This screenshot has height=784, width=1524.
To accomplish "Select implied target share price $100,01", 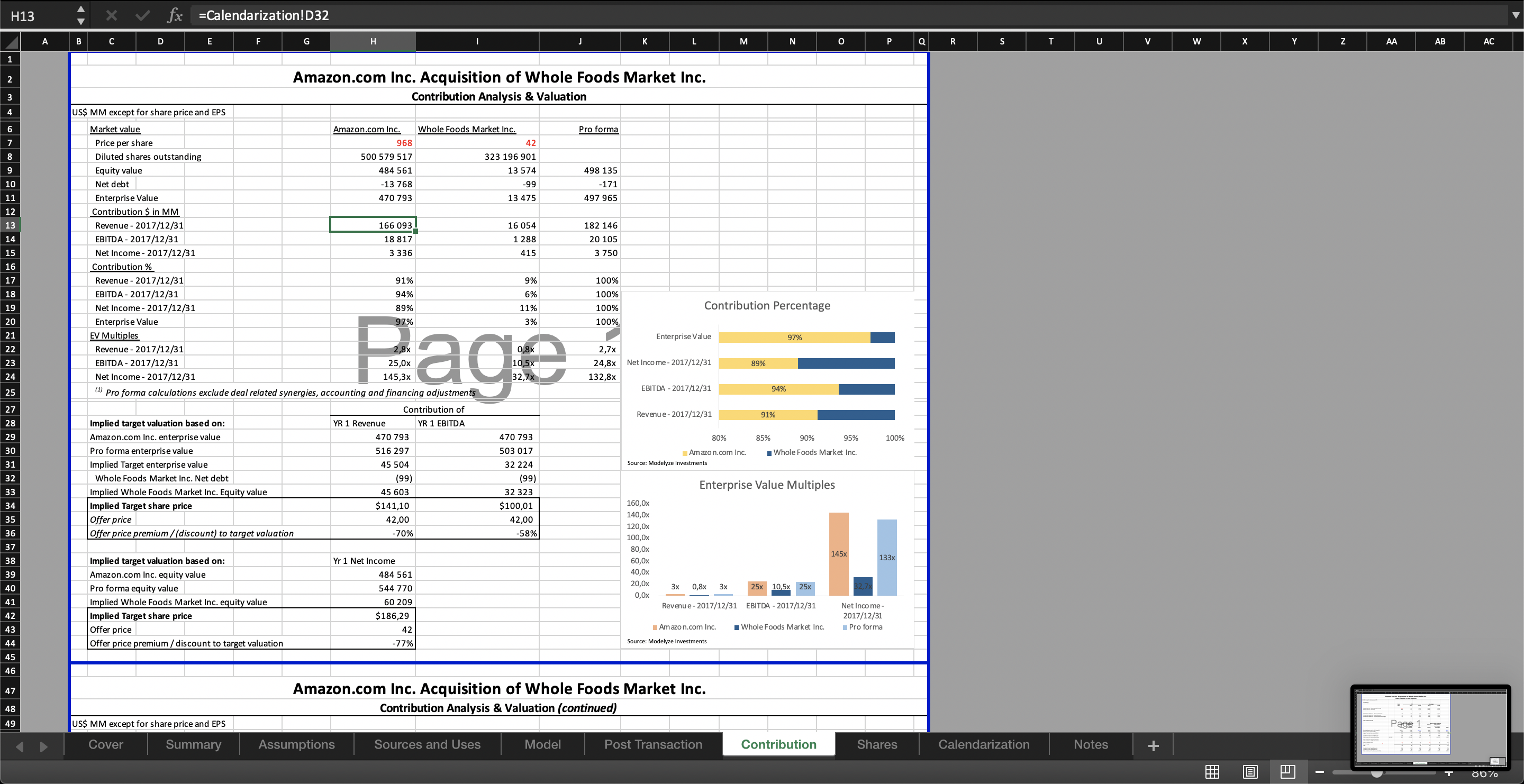I will (477, 506).
